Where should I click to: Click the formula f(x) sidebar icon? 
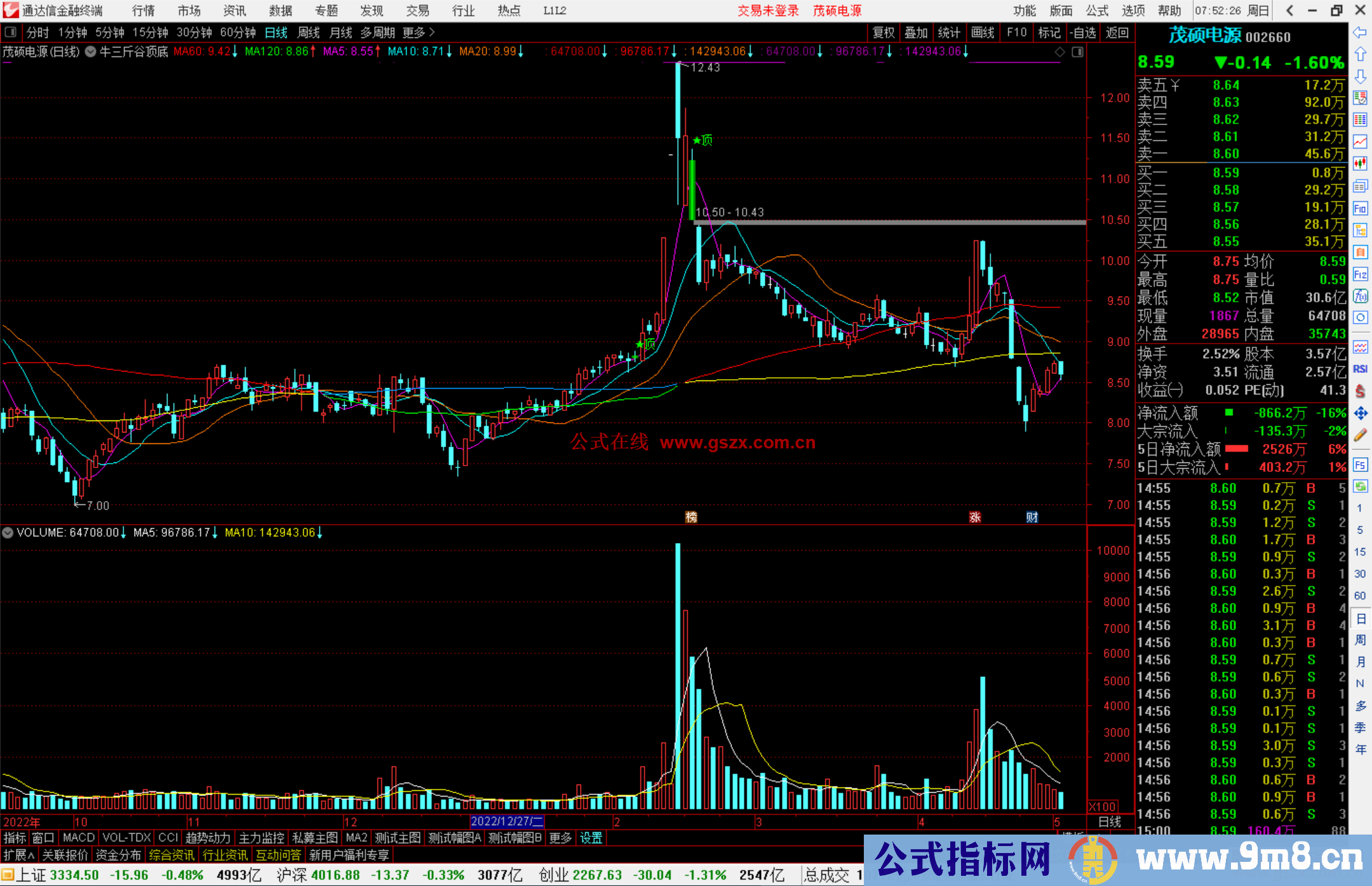1360,296
